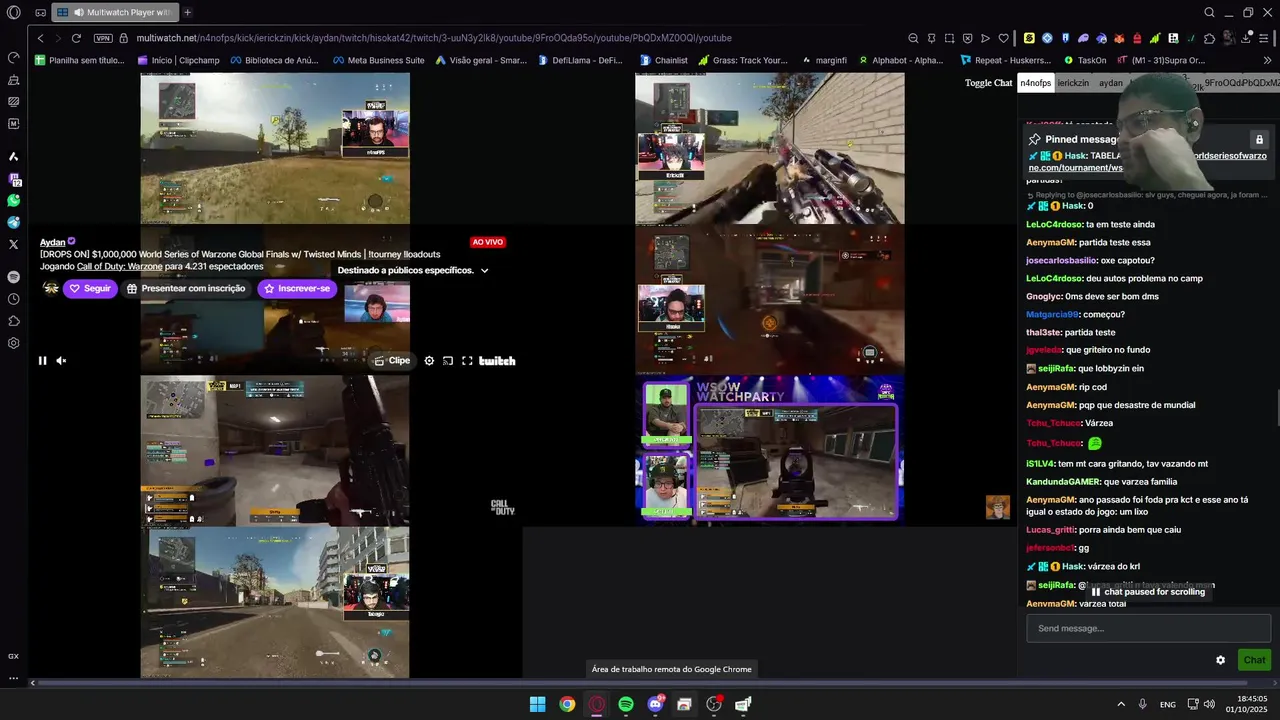Click Toggle Chat
Viewport: 1280px width, 720px height.
click(x=988, y=83)
